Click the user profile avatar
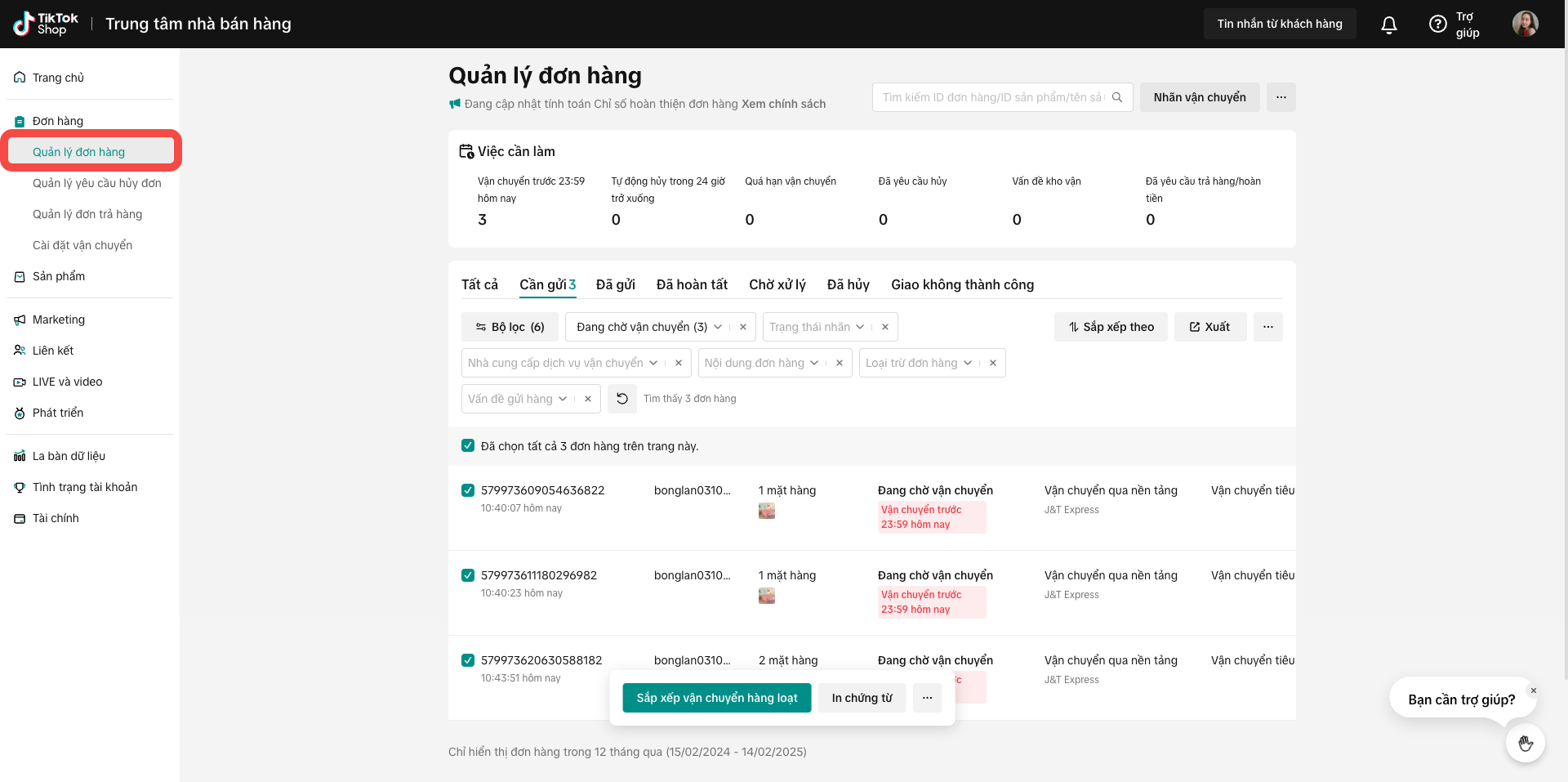1568x782 pixels. tap(1525, 24)
